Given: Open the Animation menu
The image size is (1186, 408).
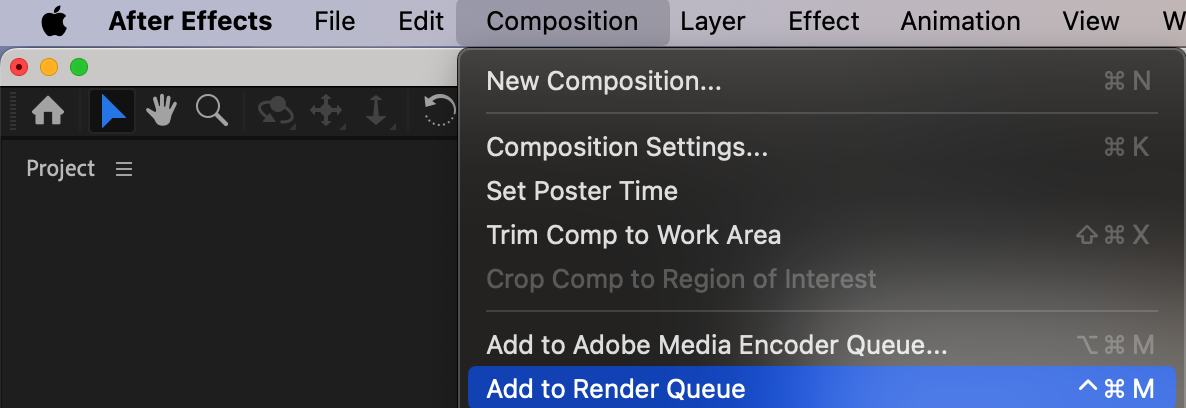Looking at the screenshot, I should pyautogui.click(x=960, y=21).
